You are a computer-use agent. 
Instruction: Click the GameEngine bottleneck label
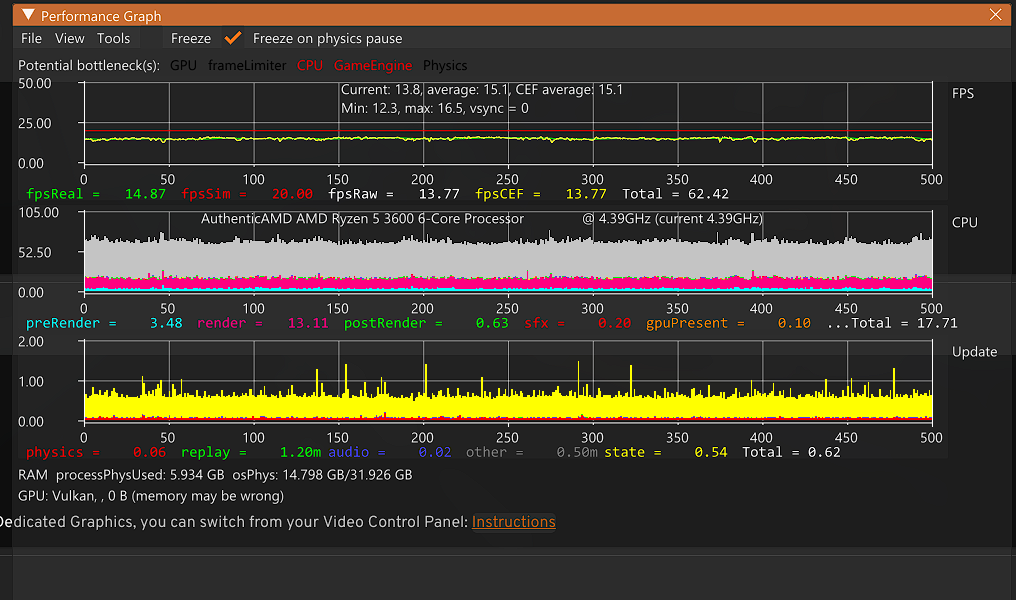click(373, 65)
